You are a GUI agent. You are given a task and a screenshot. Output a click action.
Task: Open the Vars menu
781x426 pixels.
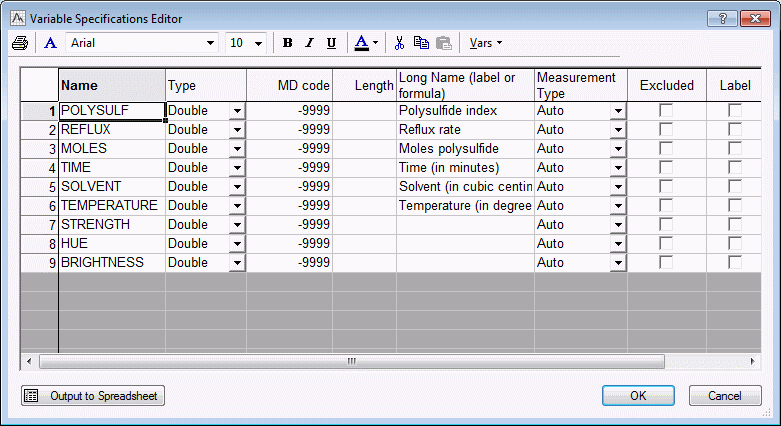point(486,43)
